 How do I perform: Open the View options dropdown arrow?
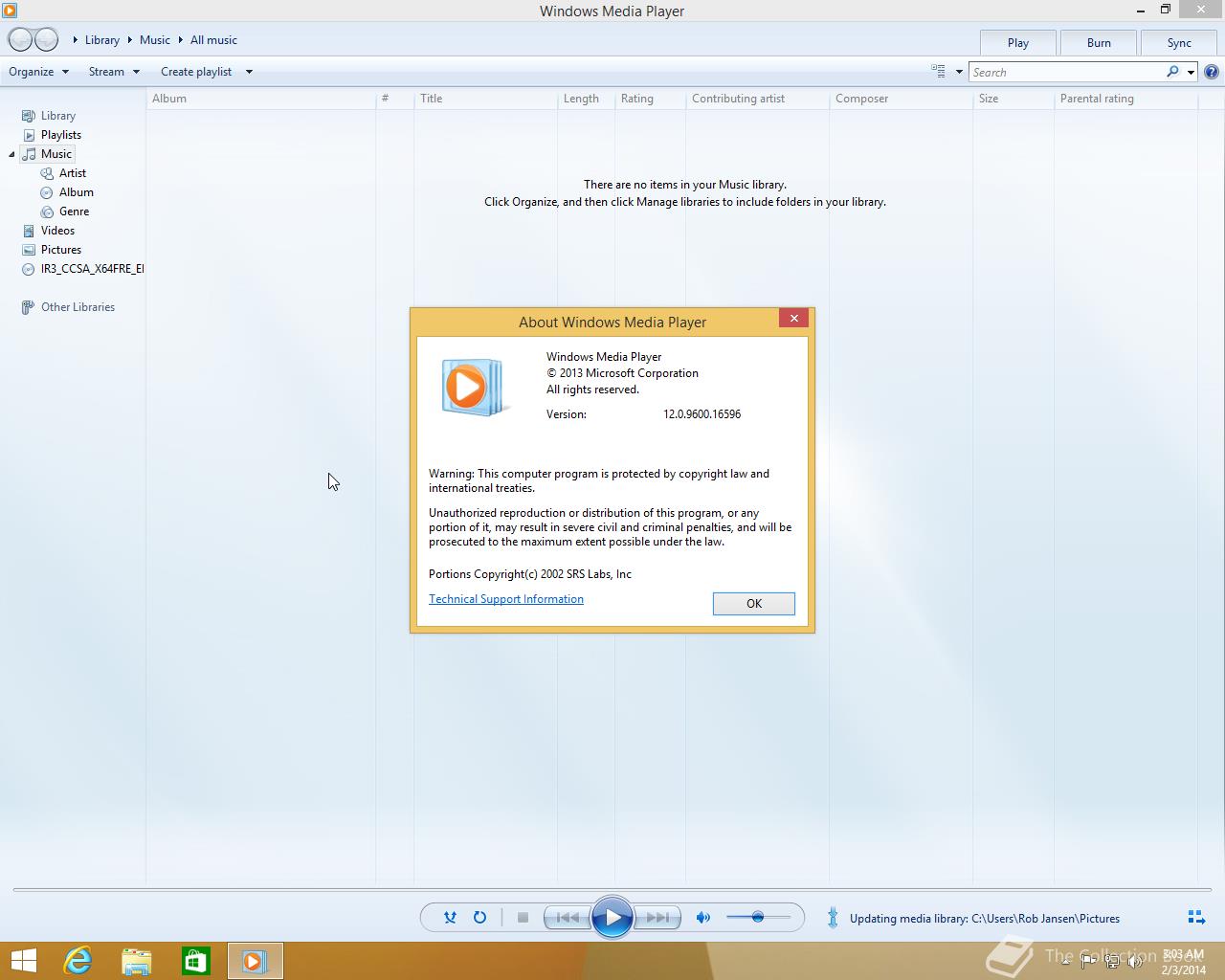point(959,72)
